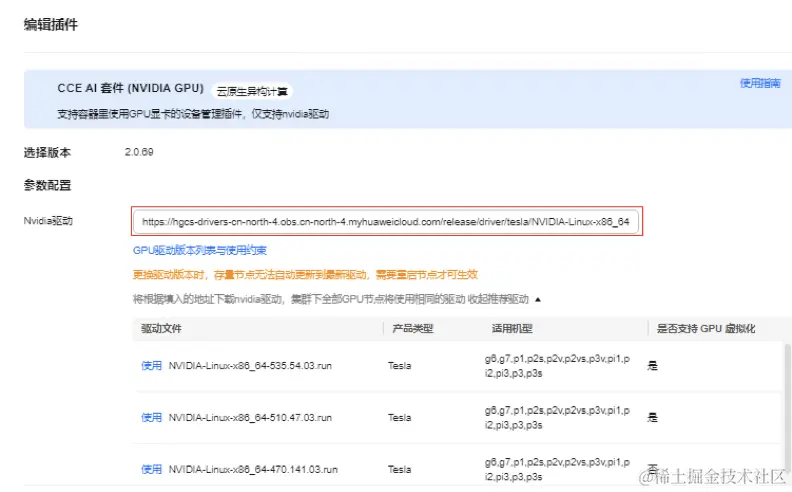Collapse recommended drivers via 收起推荐驱动 arrow
The image size is (792, 492).
click(x=538, y=300)
